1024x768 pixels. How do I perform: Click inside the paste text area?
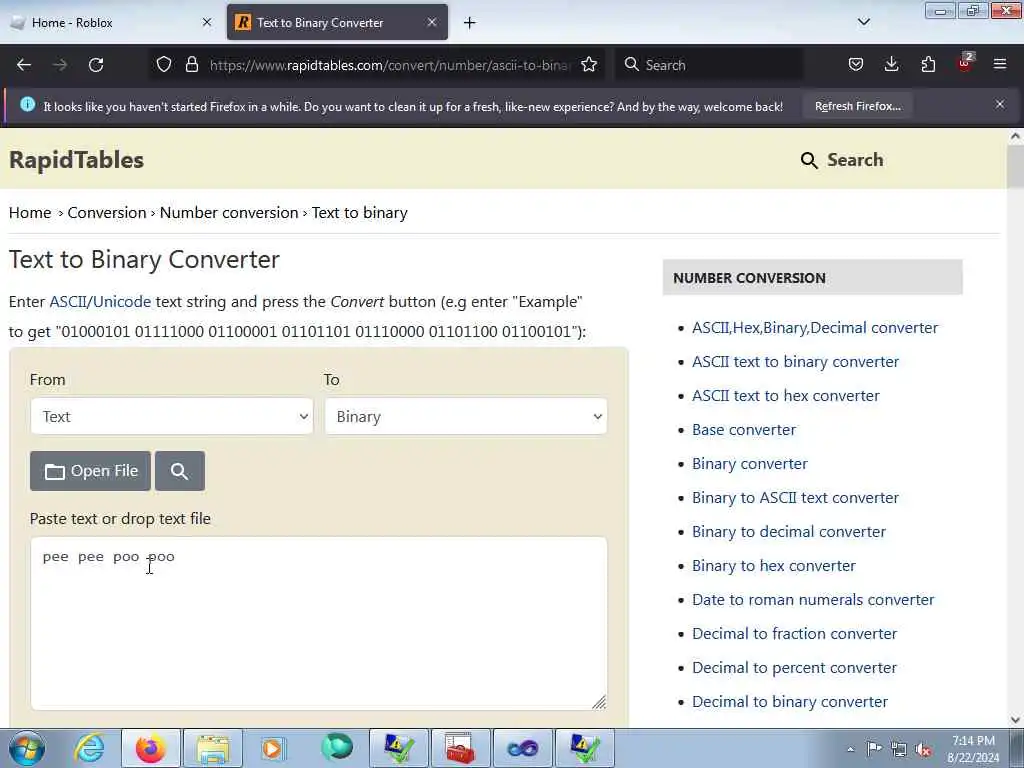click(x=319, y=623)
